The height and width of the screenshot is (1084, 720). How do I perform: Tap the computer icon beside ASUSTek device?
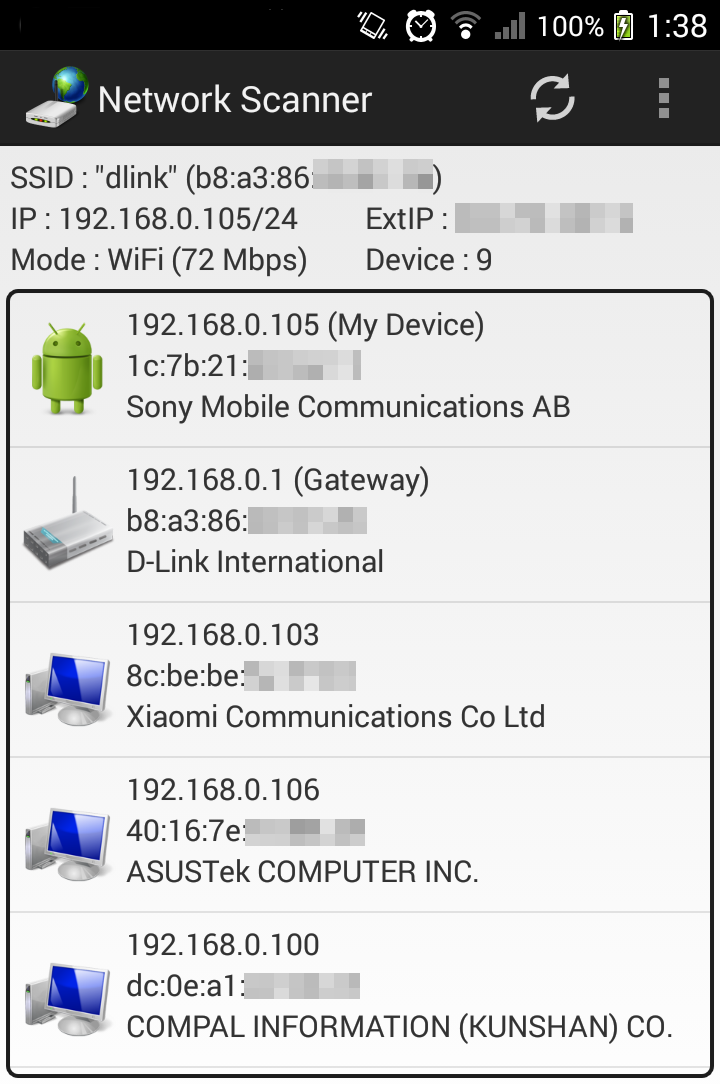coord(67,844)
